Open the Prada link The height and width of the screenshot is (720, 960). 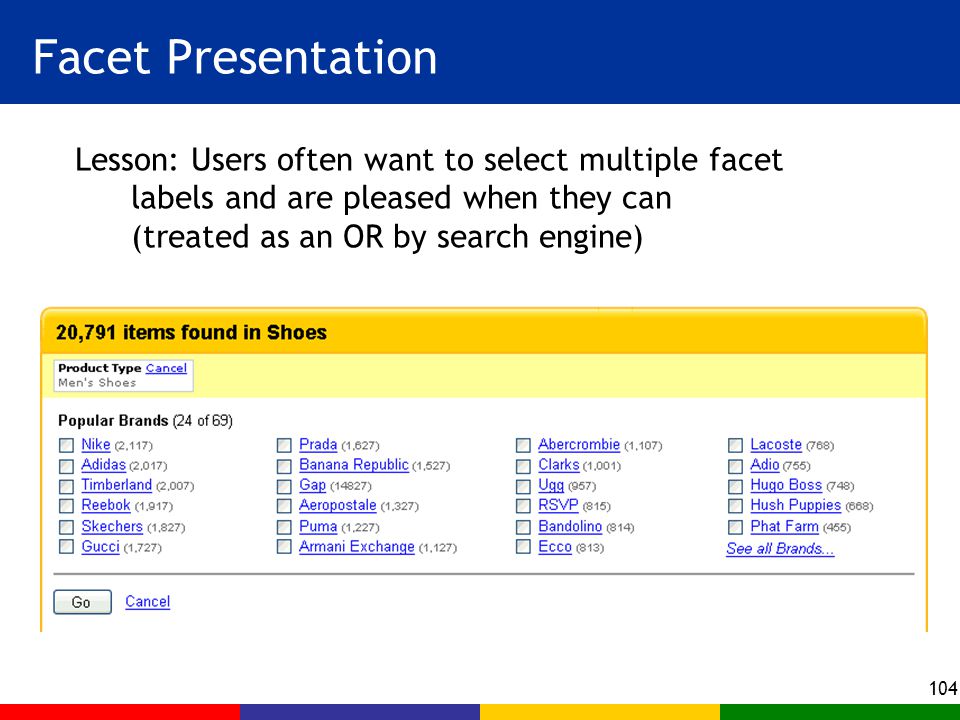click(x=318, y=444)
